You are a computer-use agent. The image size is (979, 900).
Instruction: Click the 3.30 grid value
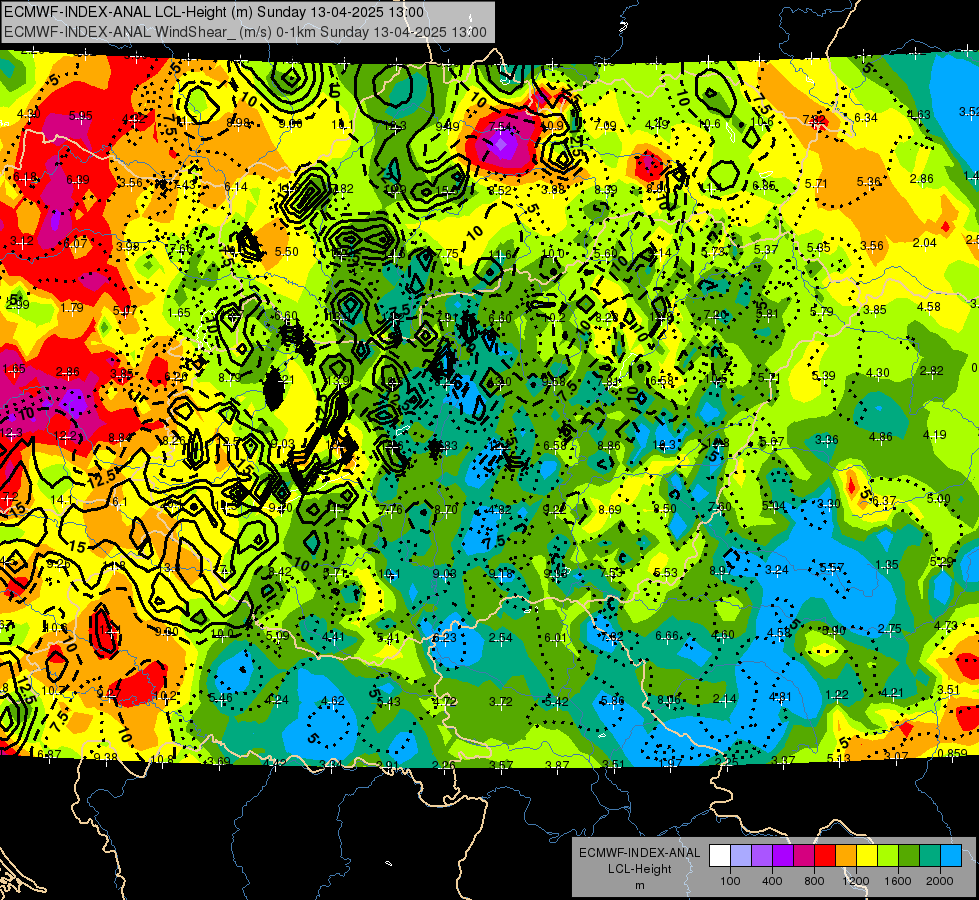point(829,503)
